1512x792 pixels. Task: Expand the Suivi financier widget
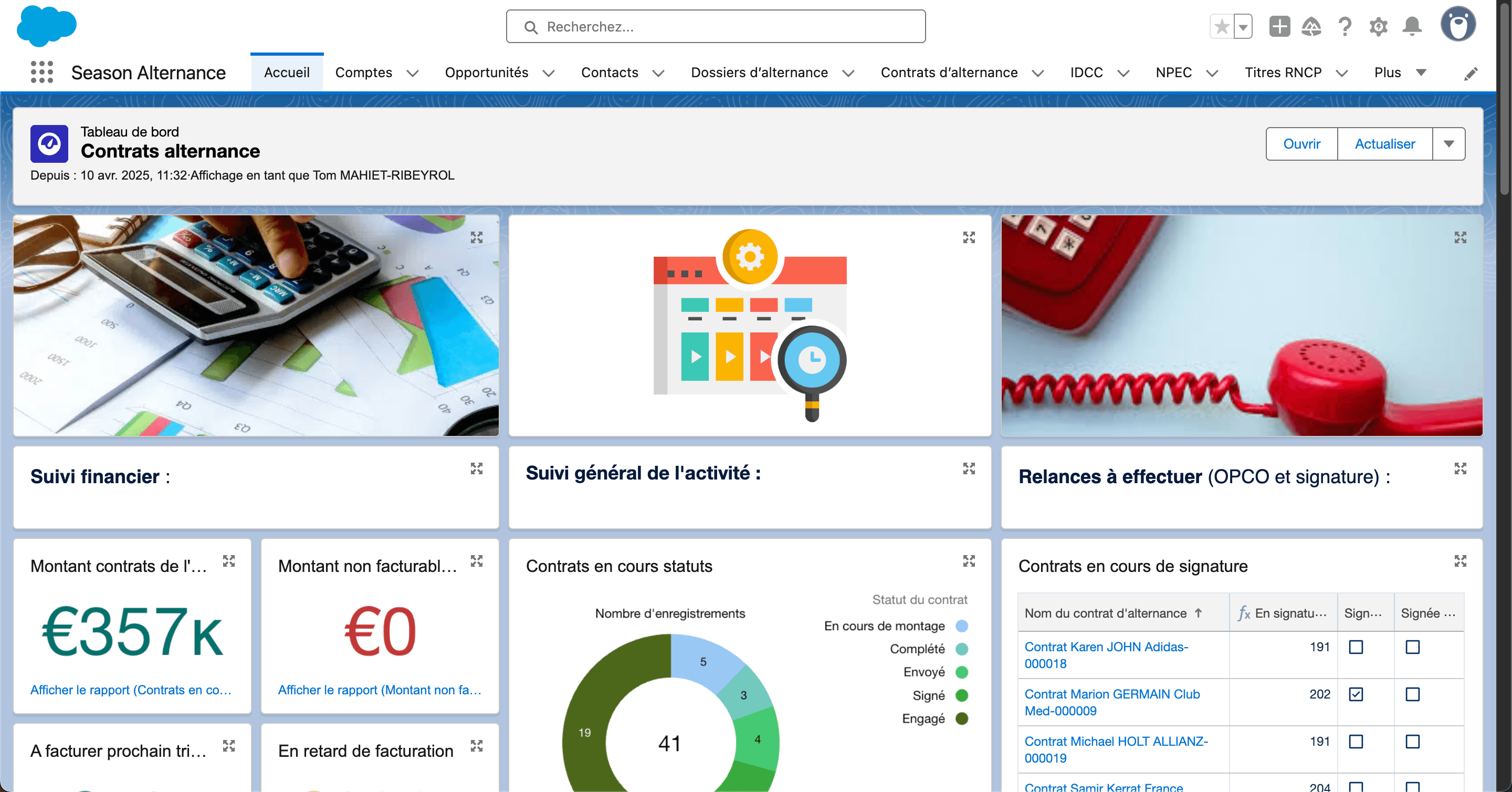477,468
